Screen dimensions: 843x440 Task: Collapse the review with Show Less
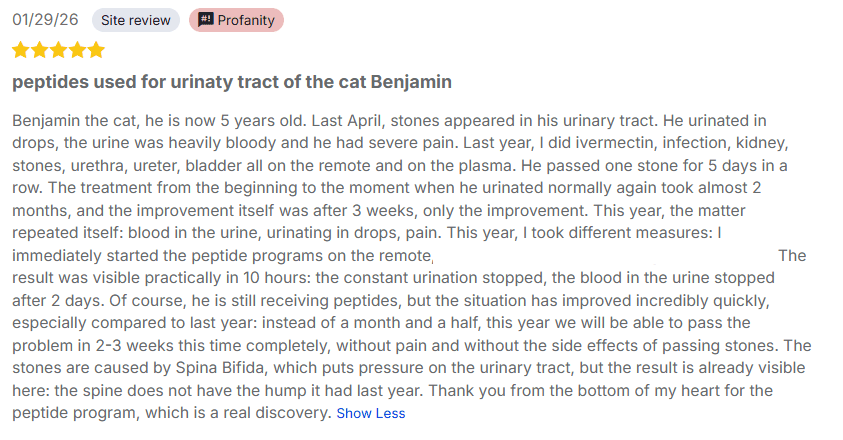pos(370,413)
